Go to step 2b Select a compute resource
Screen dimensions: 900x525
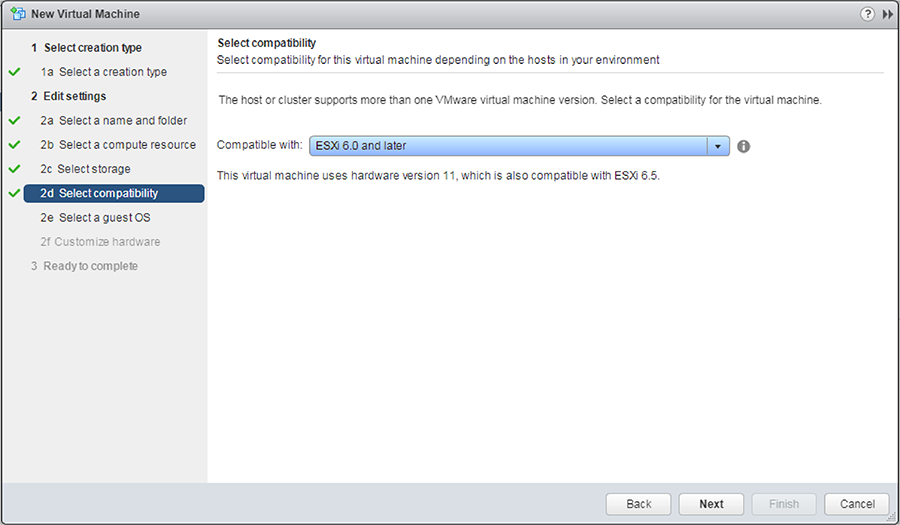pos(118,145)
